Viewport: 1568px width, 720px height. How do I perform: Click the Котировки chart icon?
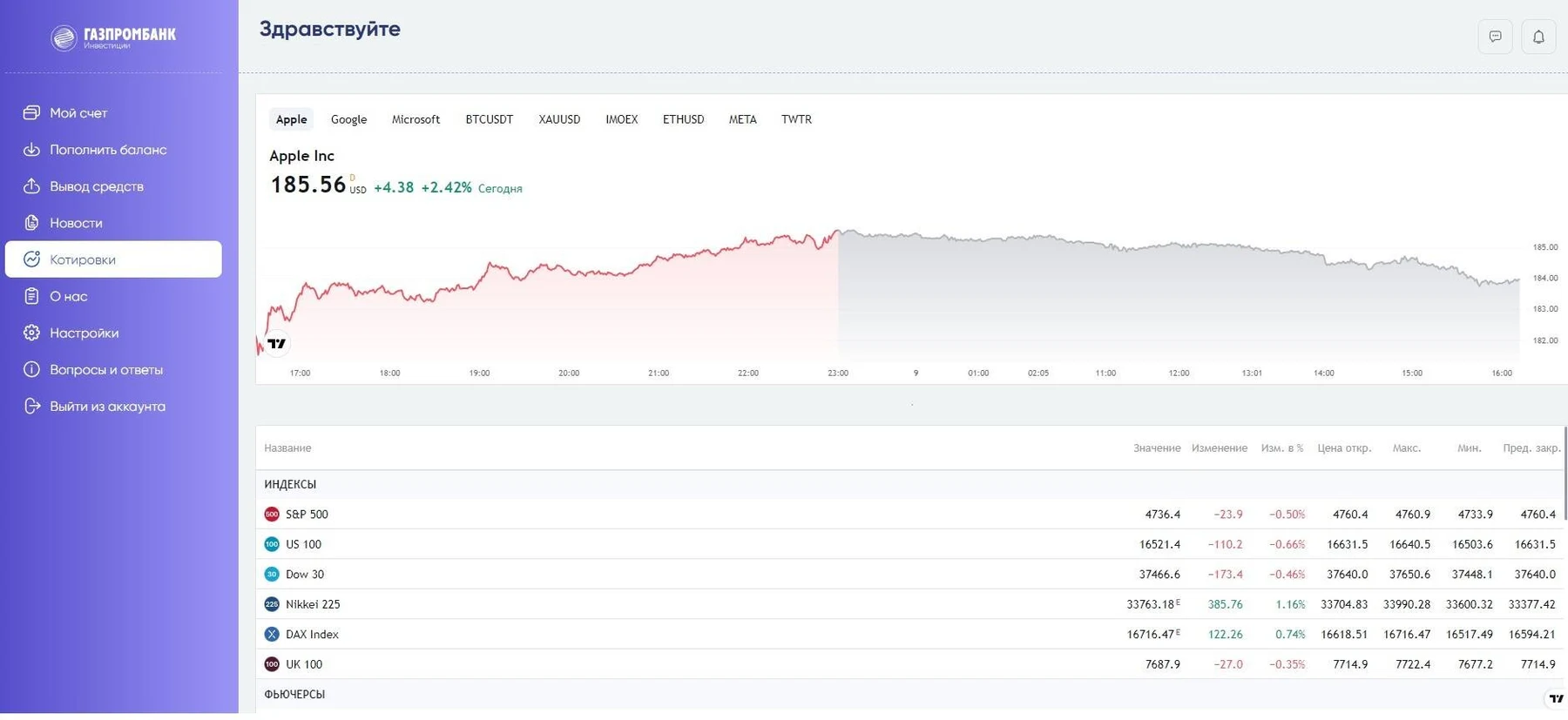31,259
